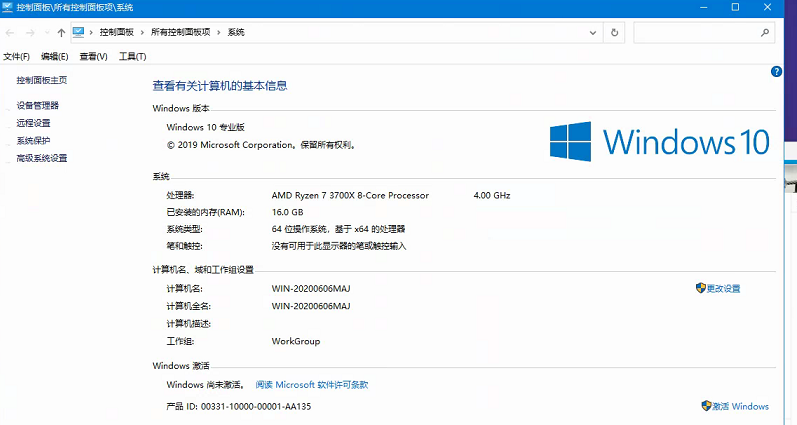Open the address bar history dropdown
The width and height of the screenshot is (797, 425).
tap(593, 33)
